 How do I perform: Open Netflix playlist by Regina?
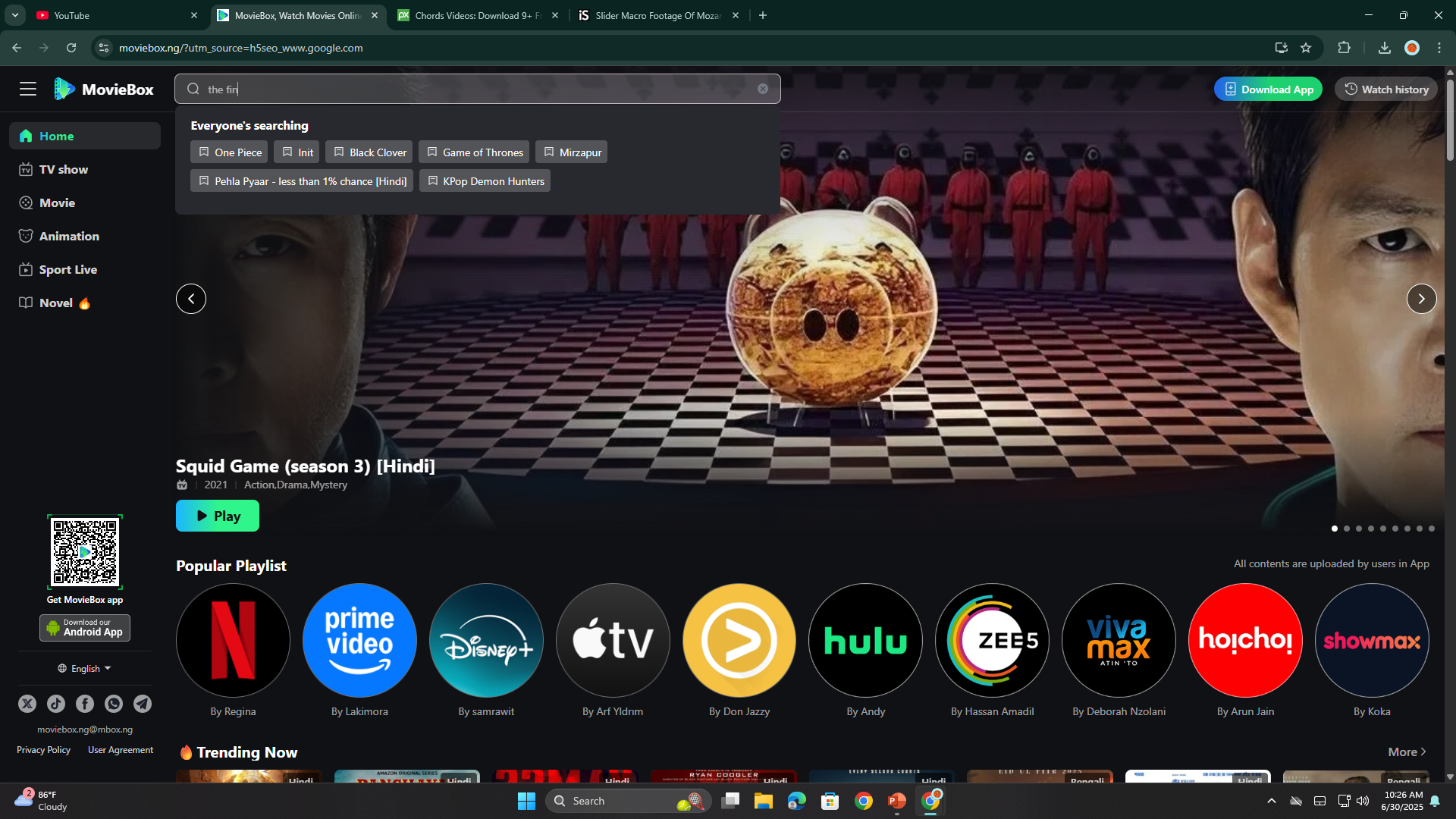click(x=233, y=640)
